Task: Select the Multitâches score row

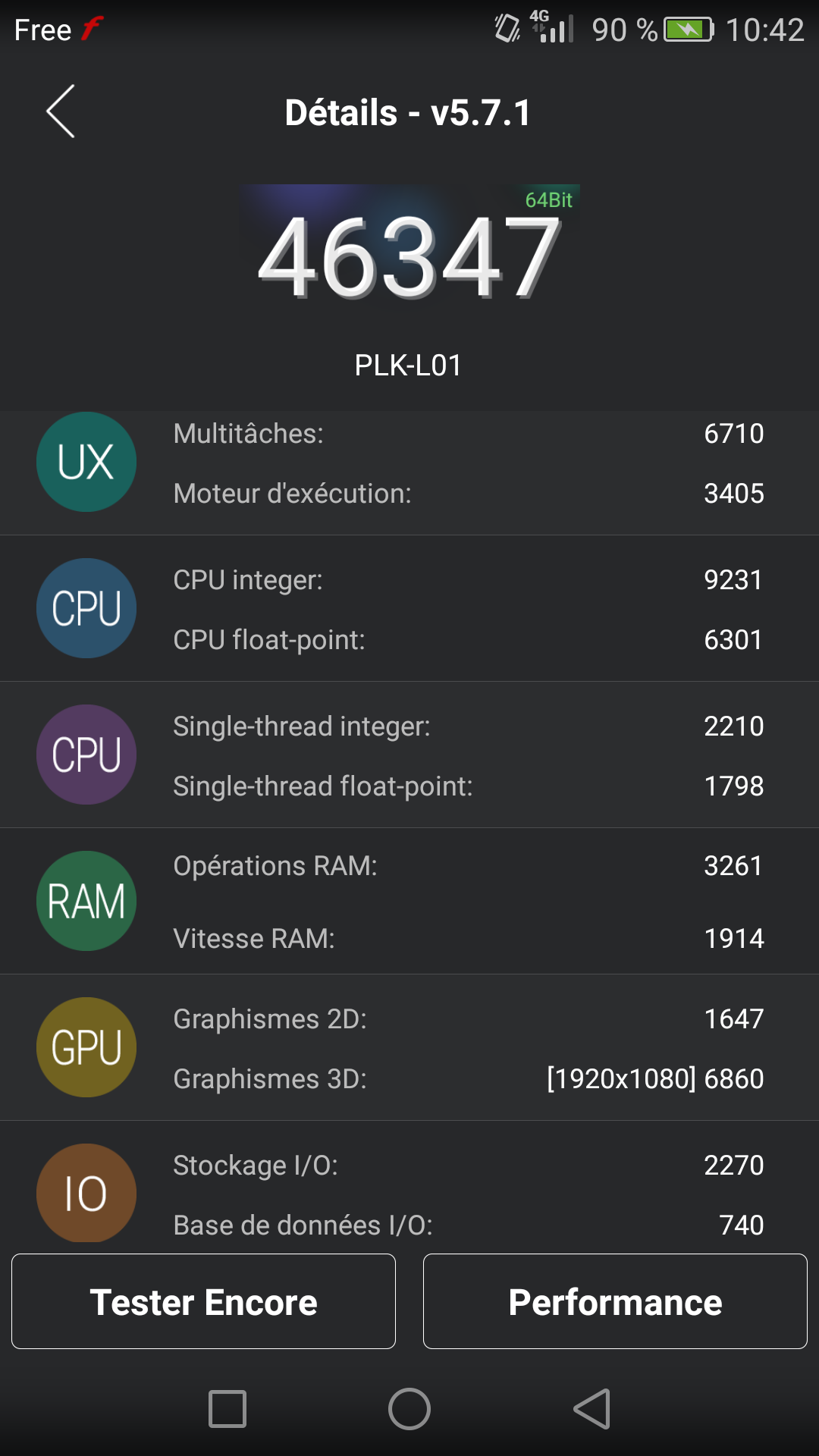Action: click(x=468, y=434)
